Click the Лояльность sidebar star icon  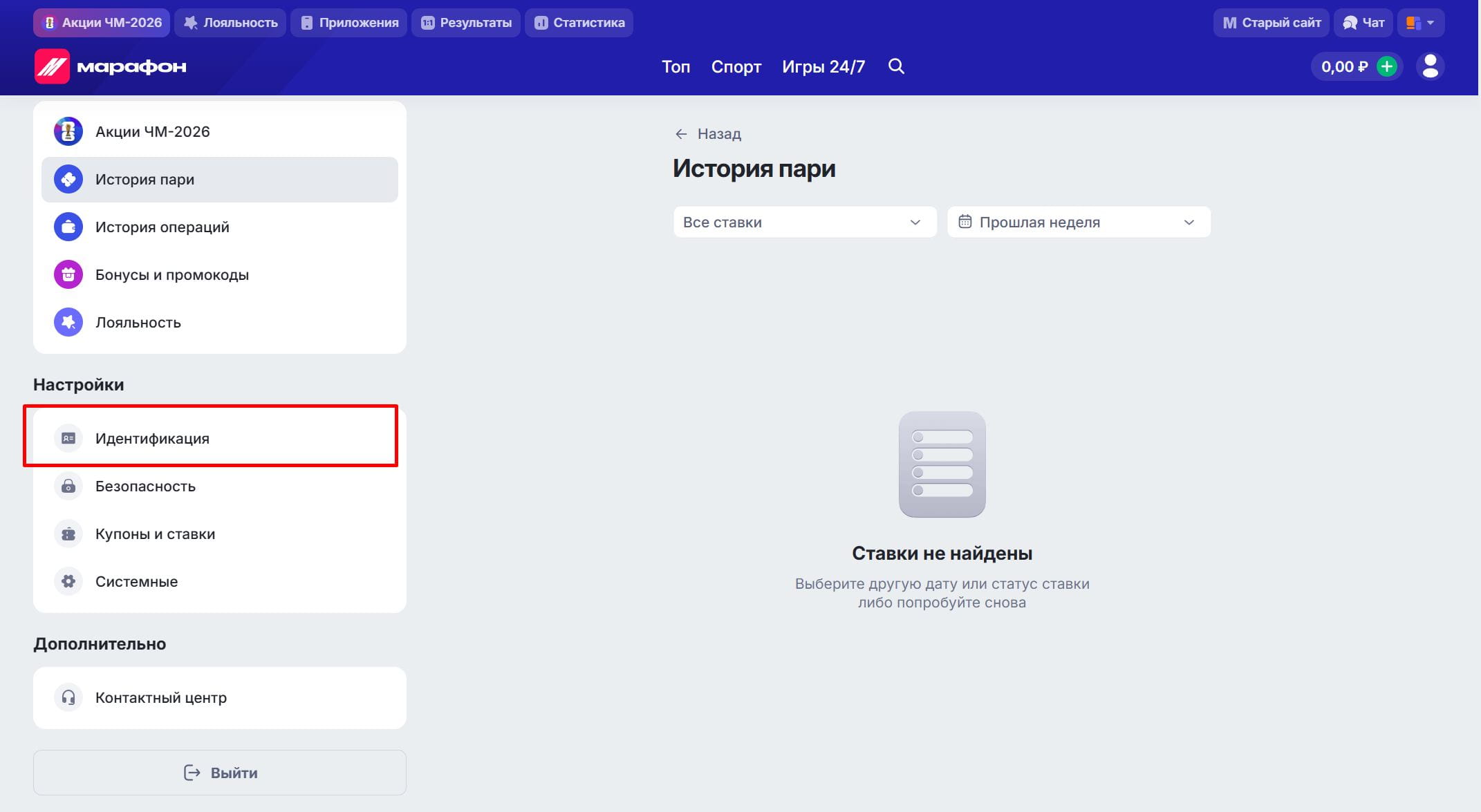pyautogui.click(x=68, y=322)
